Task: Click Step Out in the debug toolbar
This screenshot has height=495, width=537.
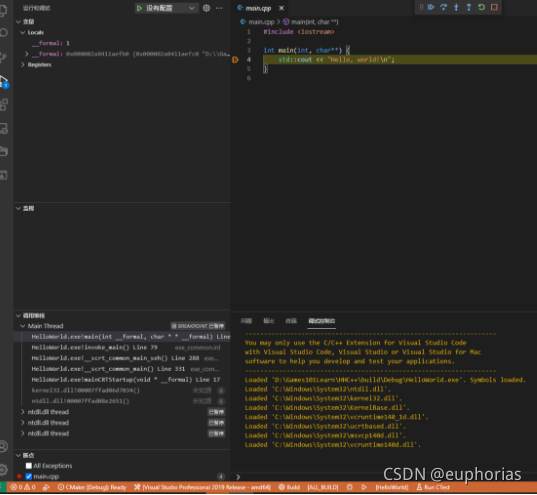Action: click(469, 7)
